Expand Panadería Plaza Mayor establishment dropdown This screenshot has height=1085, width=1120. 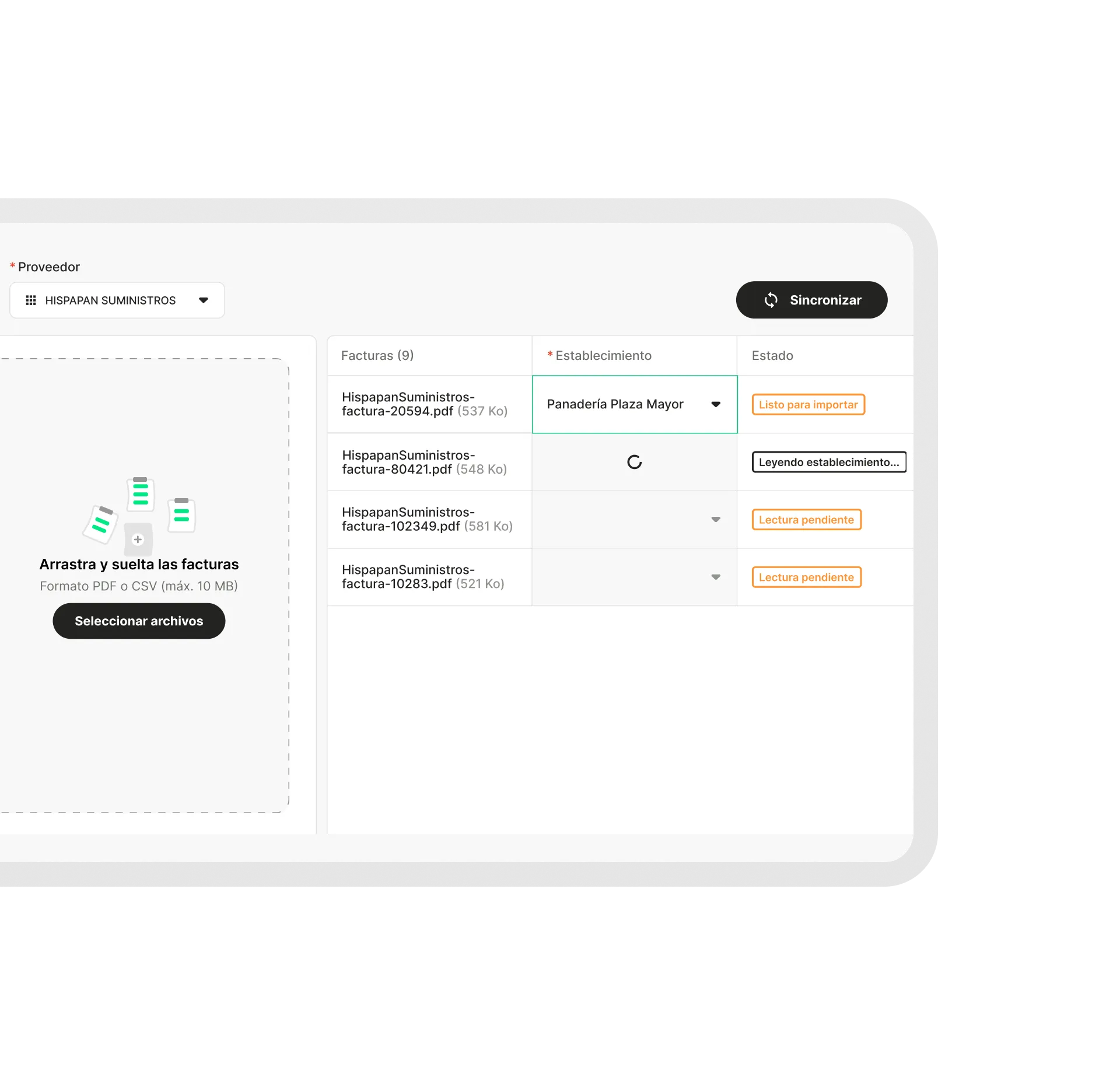(716, 404)
